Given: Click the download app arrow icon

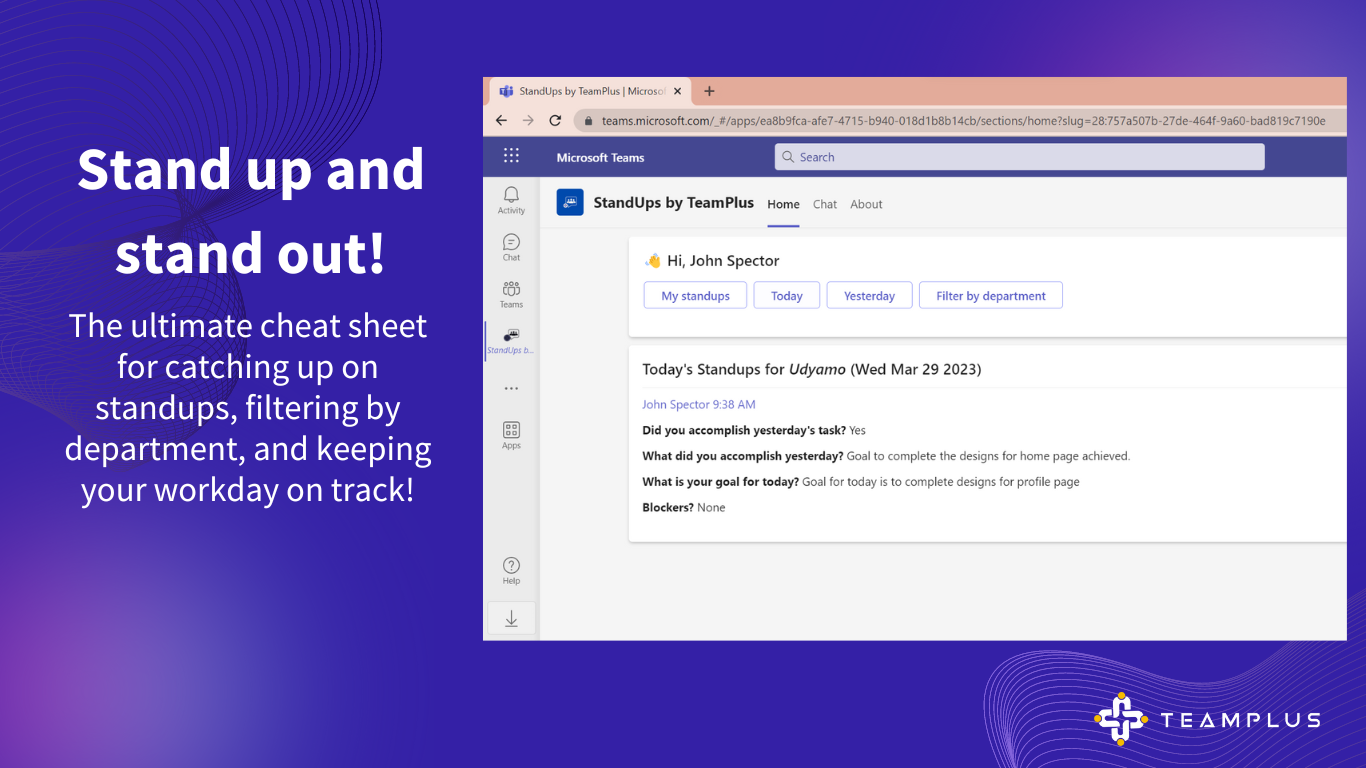Looking at the screenshot, I should click(x=511, y=619).
